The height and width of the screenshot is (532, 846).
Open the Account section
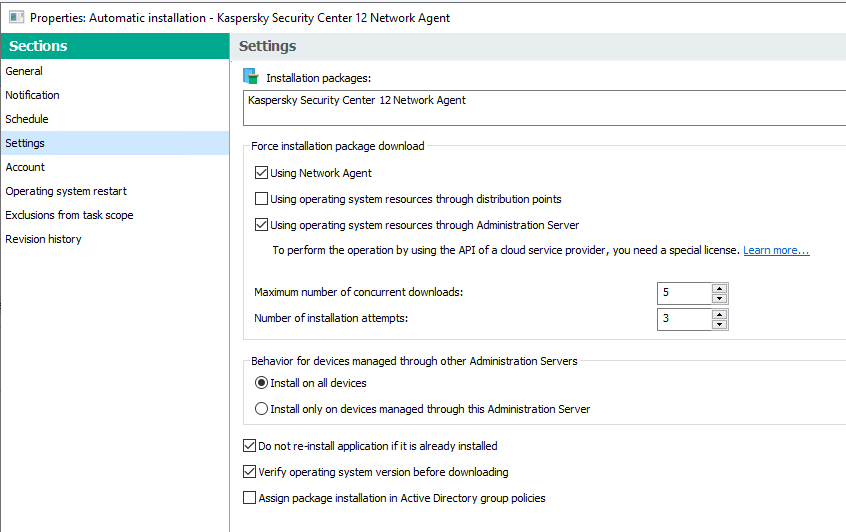[x=25, y=167]
